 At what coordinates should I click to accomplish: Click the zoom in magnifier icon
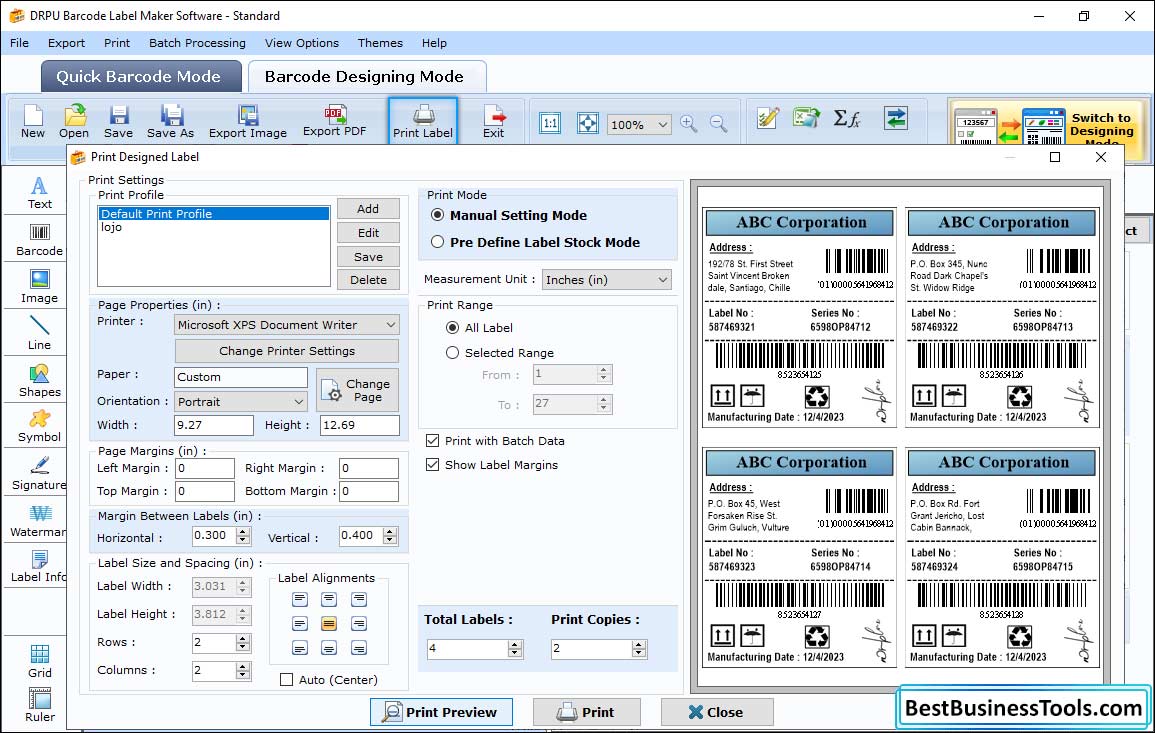coord(689,123)
